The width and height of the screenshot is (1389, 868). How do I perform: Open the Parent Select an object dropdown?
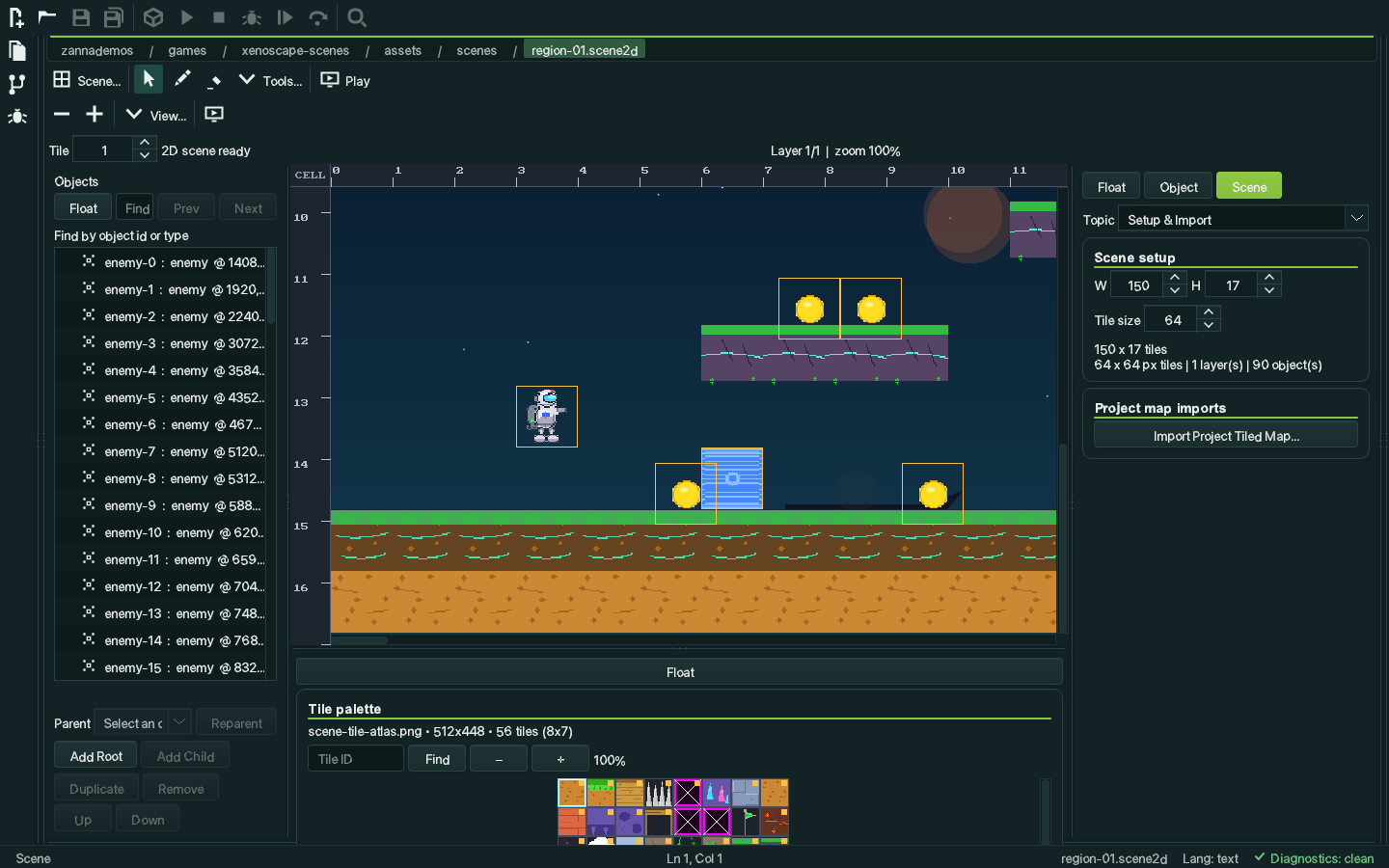[142, 722]
